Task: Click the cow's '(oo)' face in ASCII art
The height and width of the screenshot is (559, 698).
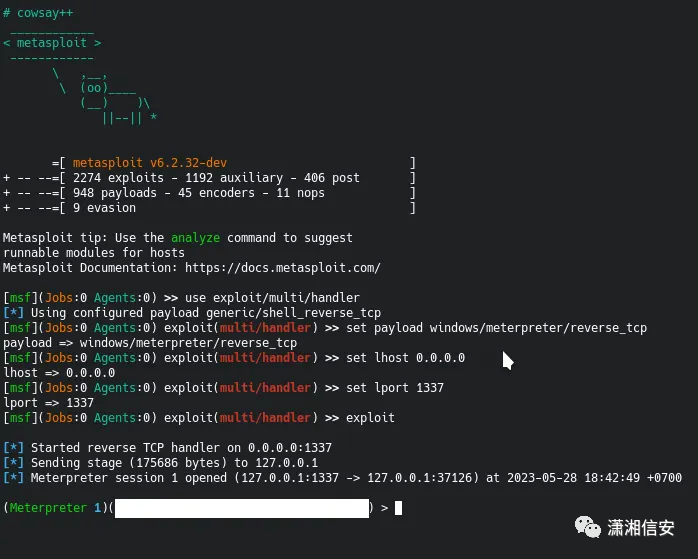Action: [x=94, y=88]
